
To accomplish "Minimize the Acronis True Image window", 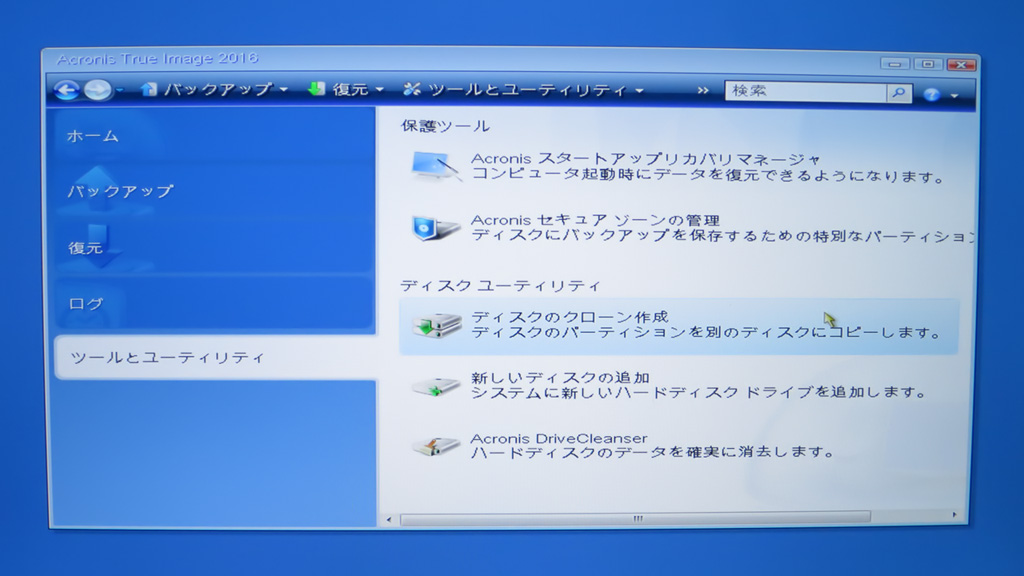I will point(894,64).
